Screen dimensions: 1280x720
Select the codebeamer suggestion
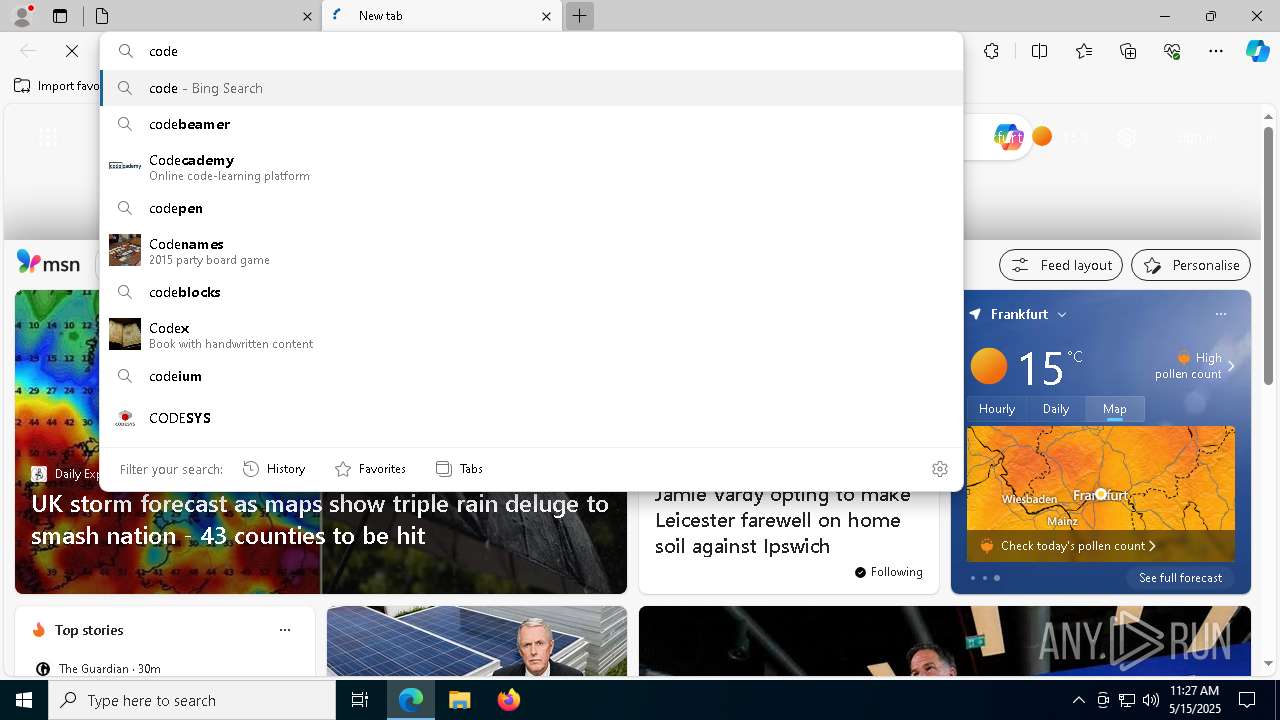(531, 124)
